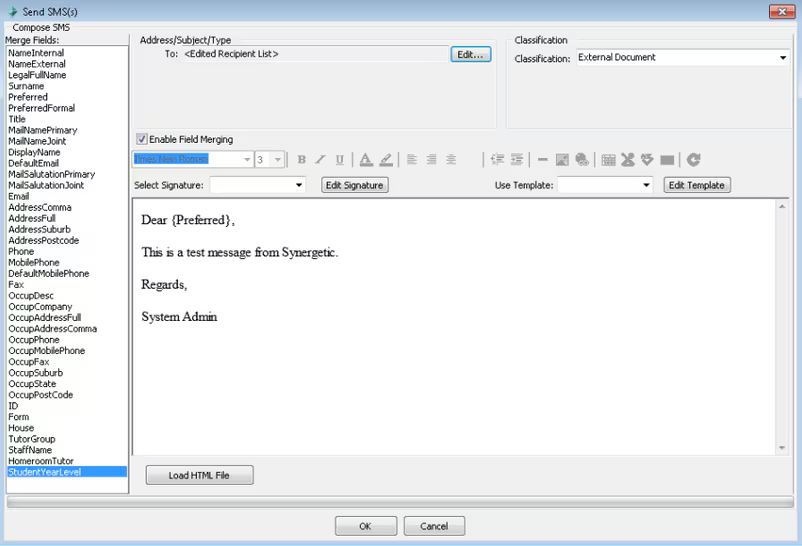
Task: Click the Edit recipient list button
Action: [x=471, y=54]
